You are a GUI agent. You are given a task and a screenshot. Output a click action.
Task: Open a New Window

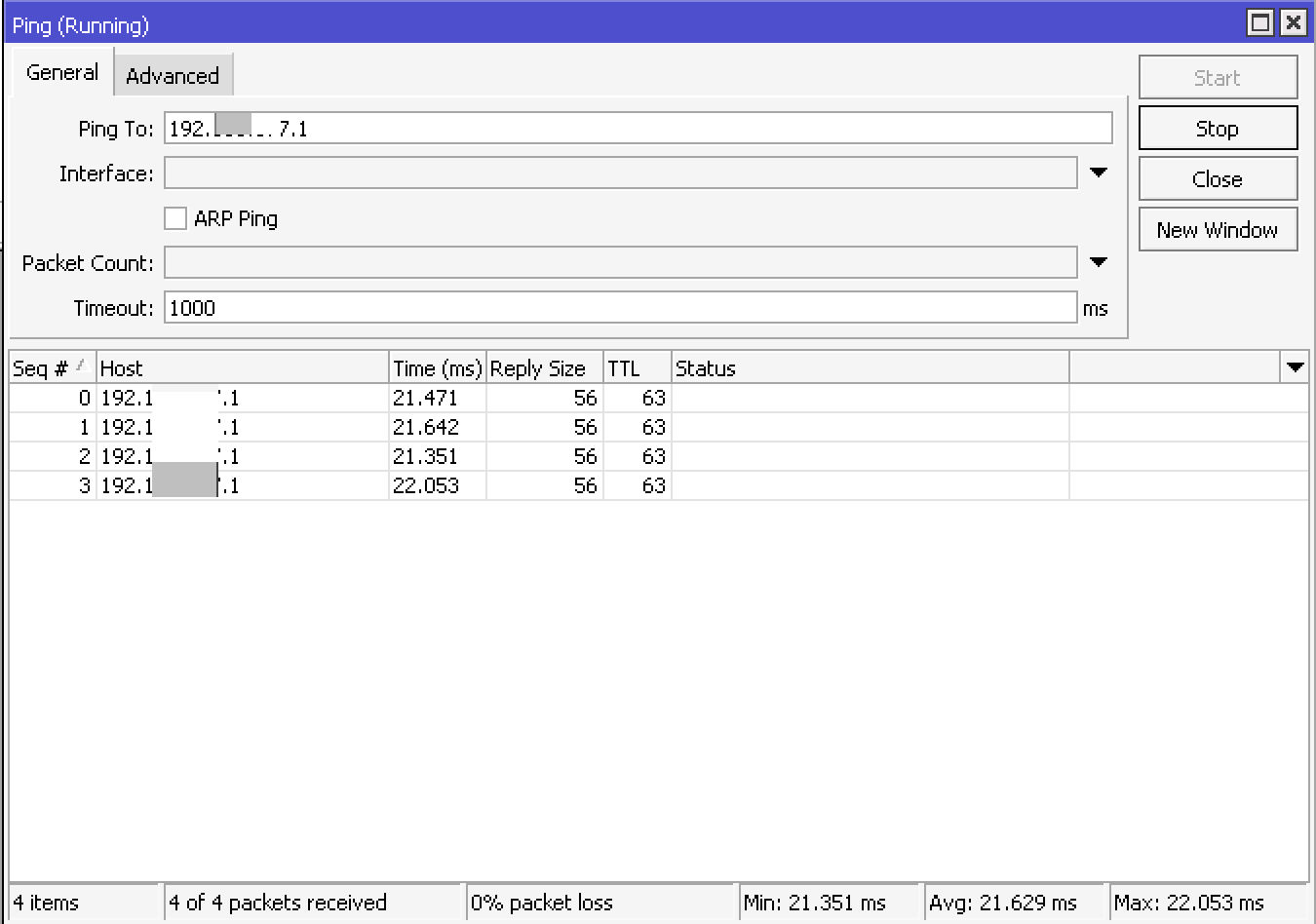tap(1218, 229)
